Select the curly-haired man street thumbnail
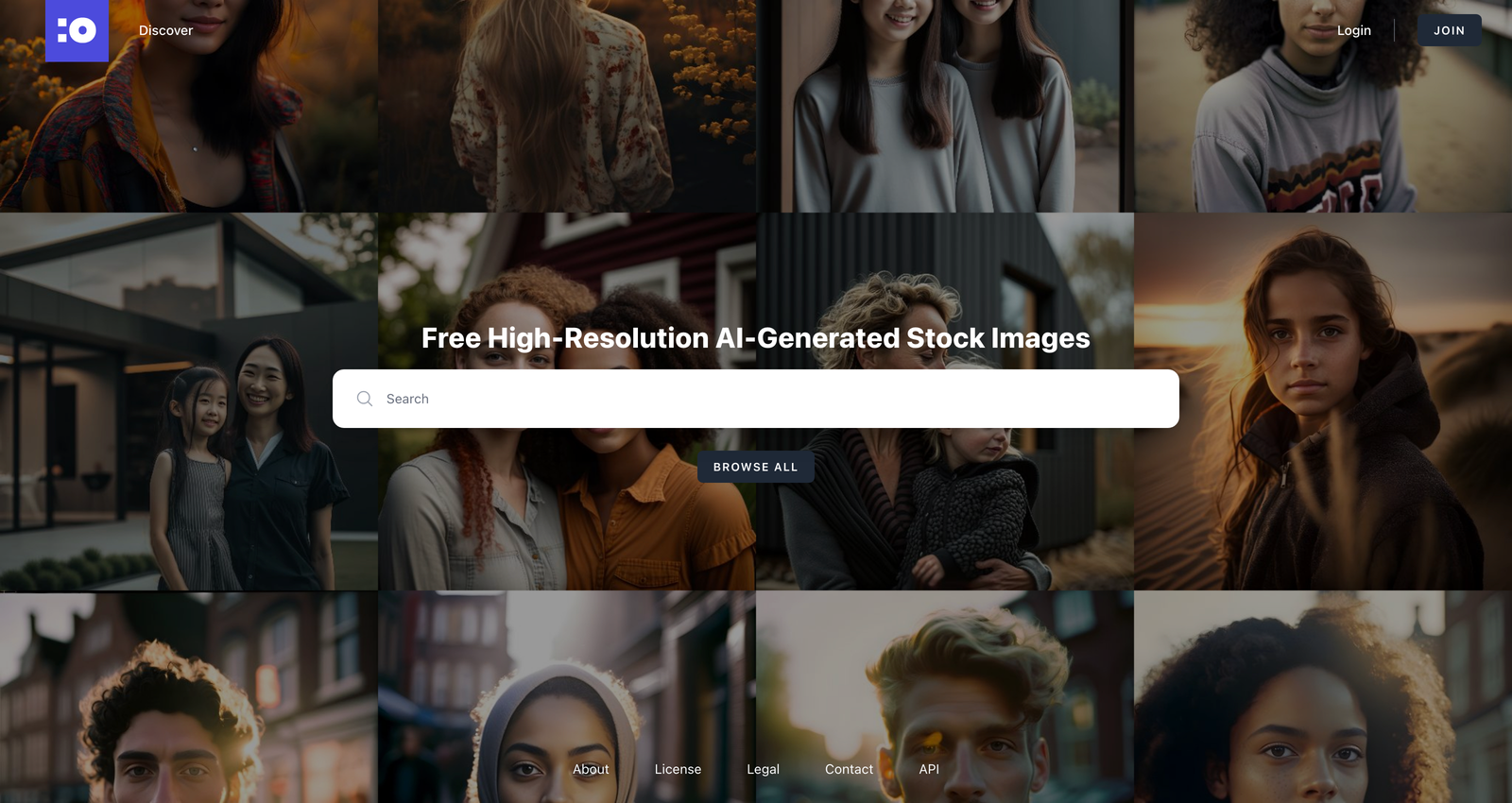Viewport: 1512px width, 803px height. pyautogui.click(x=189, y=697)
